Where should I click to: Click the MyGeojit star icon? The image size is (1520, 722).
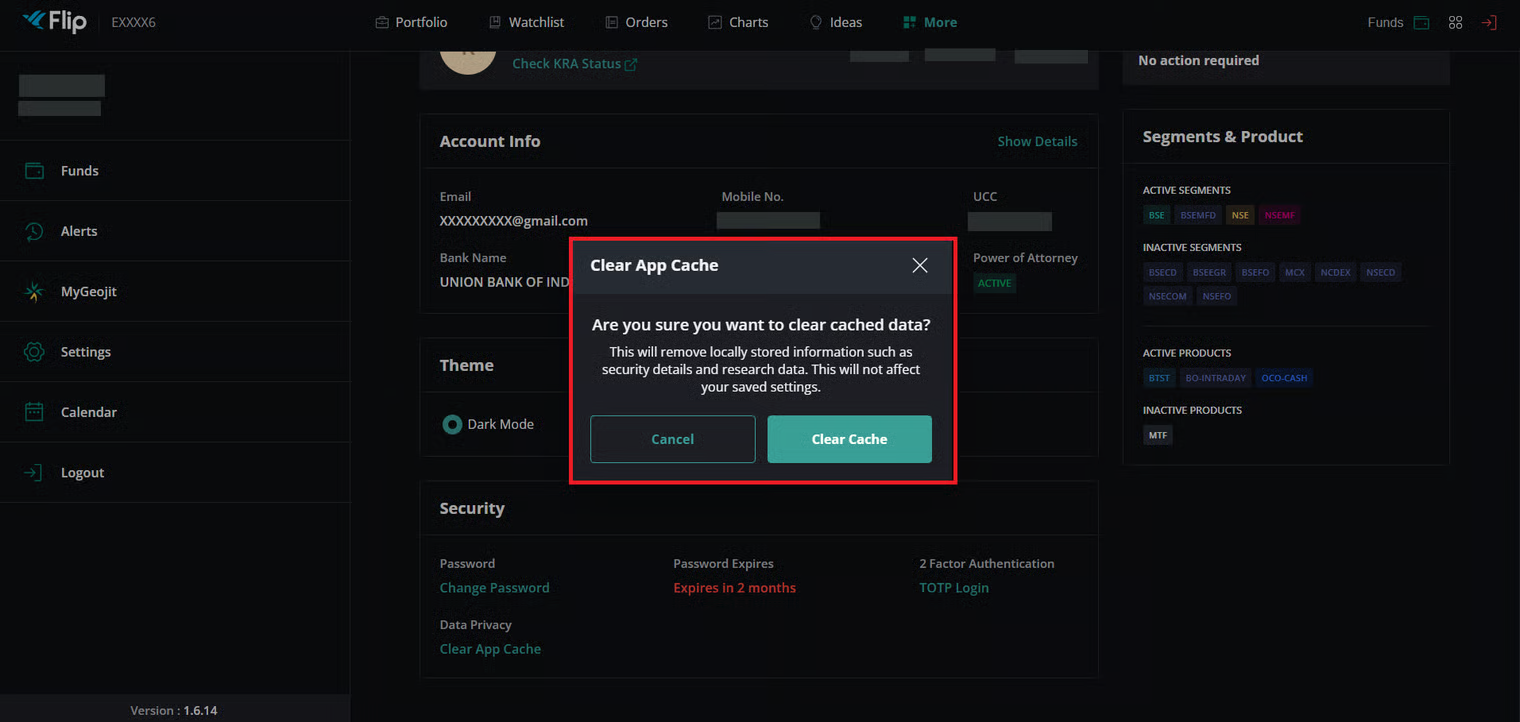point(34,292)
